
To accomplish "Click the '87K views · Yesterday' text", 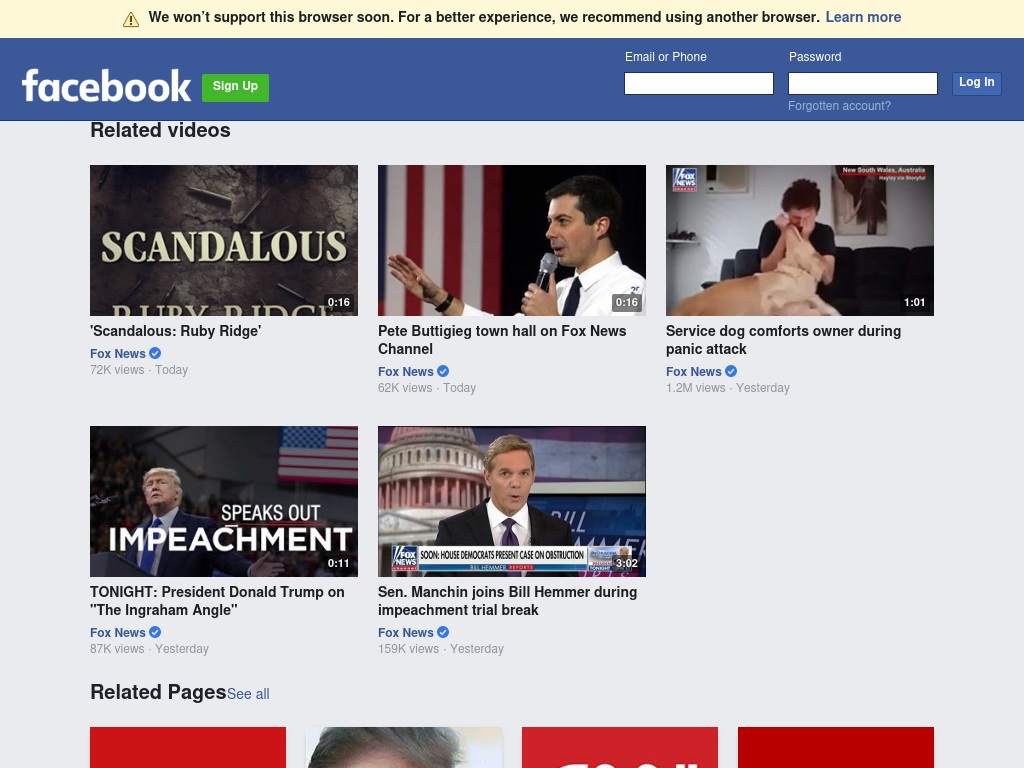I will point(150,648).
